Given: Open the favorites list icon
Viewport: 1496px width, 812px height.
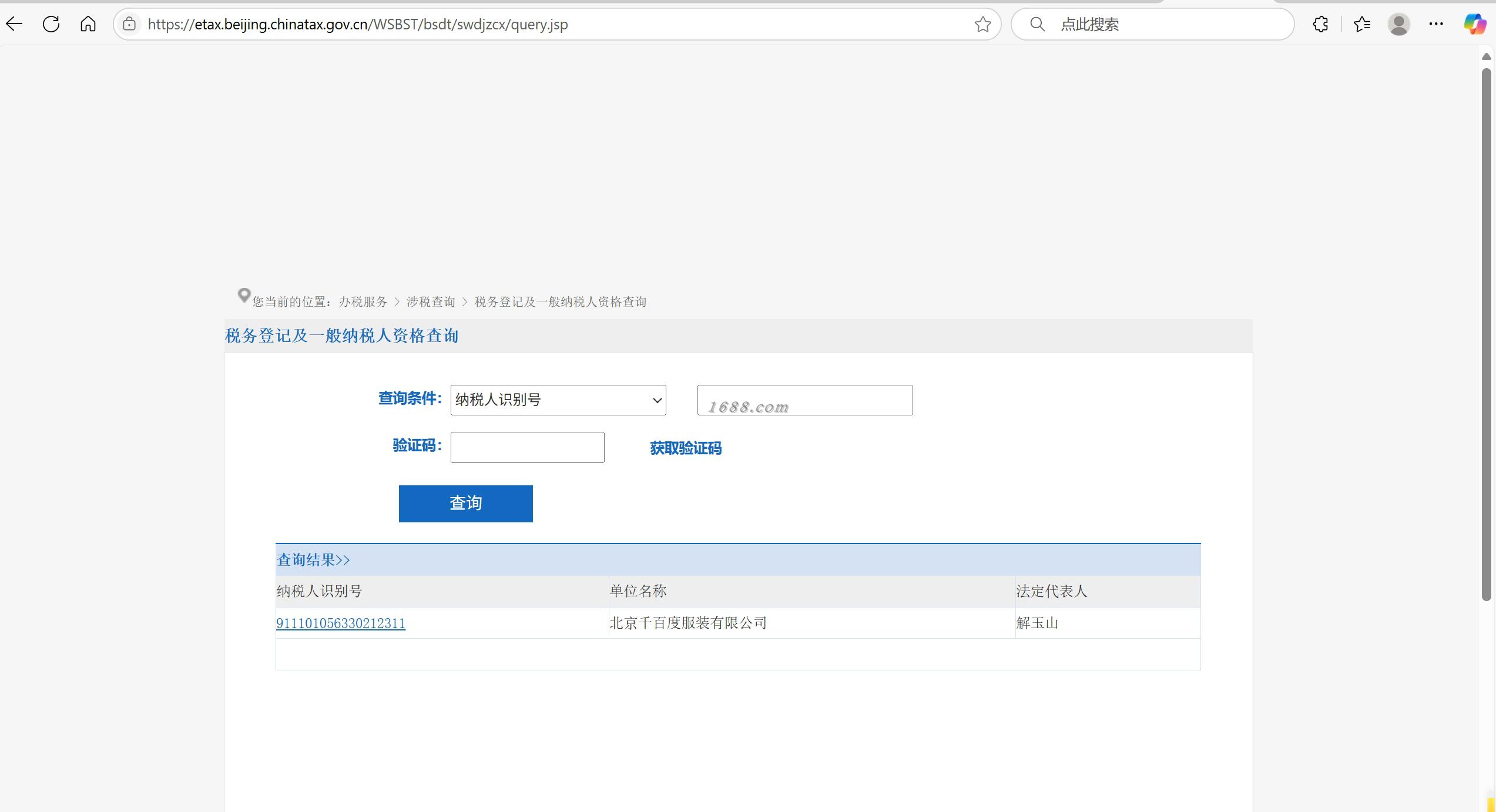Looking at the screenshot, I should (1362, 24).
